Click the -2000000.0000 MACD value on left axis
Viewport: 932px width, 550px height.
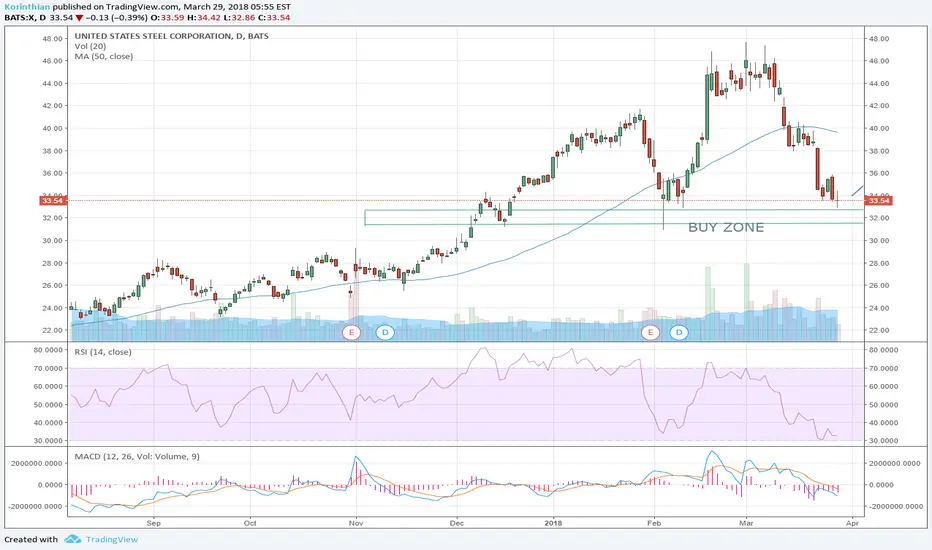[x=35, y=507]
